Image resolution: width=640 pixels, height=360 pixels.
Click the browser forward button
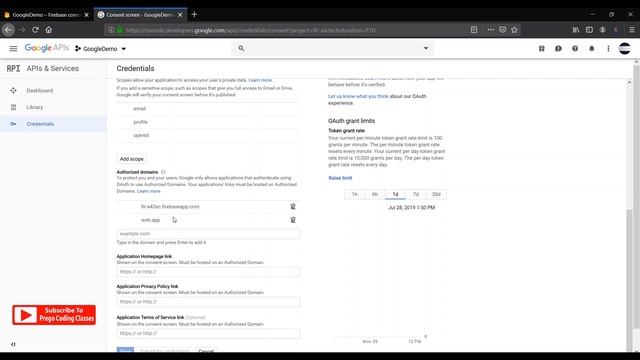tap(22, 30)
